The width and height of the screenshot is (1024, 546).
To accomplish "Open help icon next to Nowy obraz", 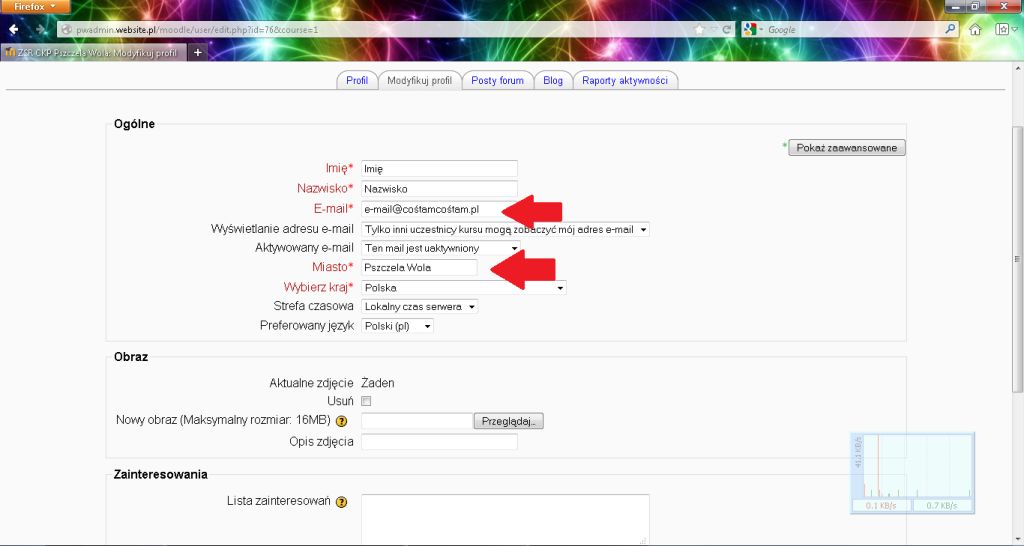I will [341, 422].
